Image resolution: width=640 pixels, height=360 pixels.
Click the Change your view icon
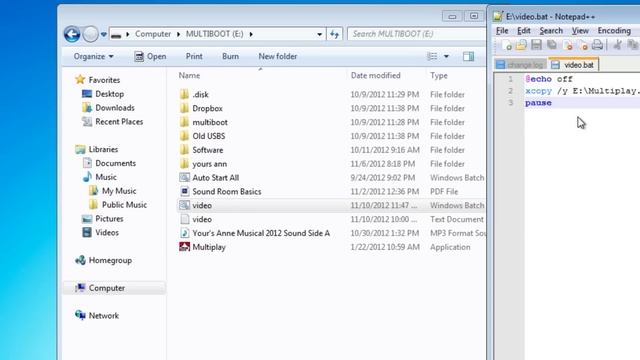(432, 56)
